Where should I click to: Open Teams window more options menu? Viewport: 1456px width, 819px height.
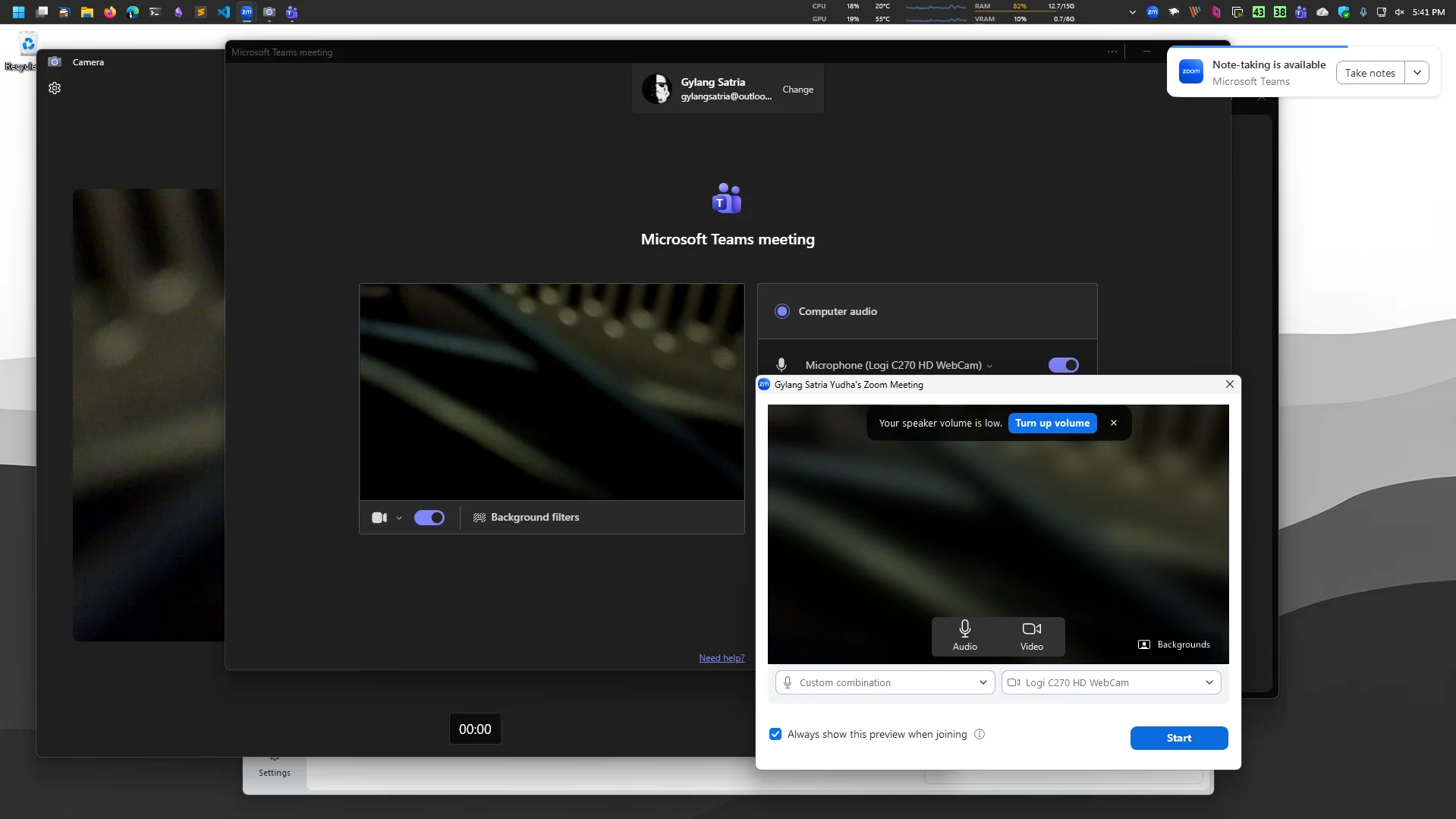click(1112, 52)
